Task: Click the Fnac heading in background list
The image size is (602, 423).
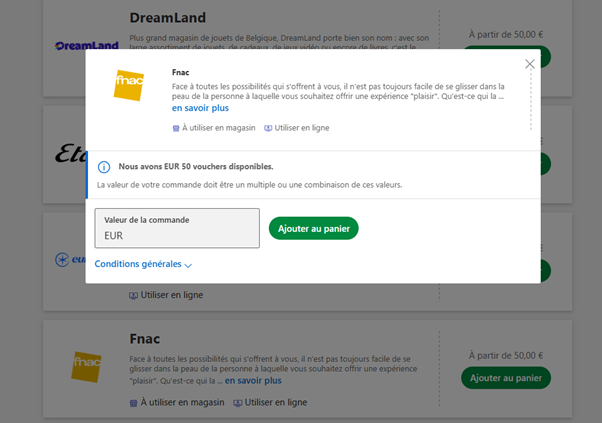Action: tap(145, 339)
